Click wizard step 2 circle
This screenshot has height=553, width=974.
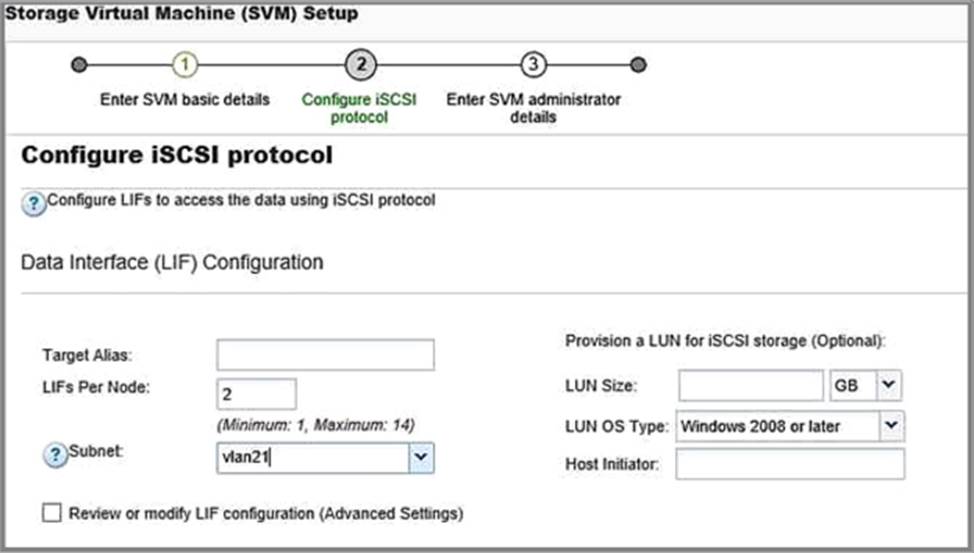click(x=360, y=65)
